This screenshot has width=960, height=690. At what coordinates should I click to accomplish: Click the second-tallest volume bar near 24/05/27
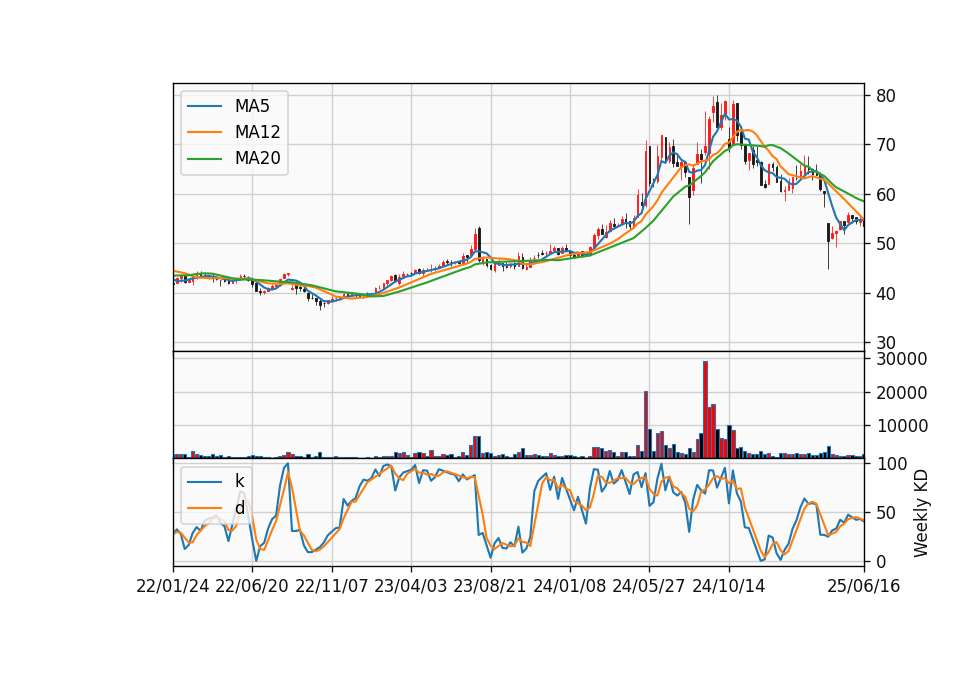click(646, 424)
